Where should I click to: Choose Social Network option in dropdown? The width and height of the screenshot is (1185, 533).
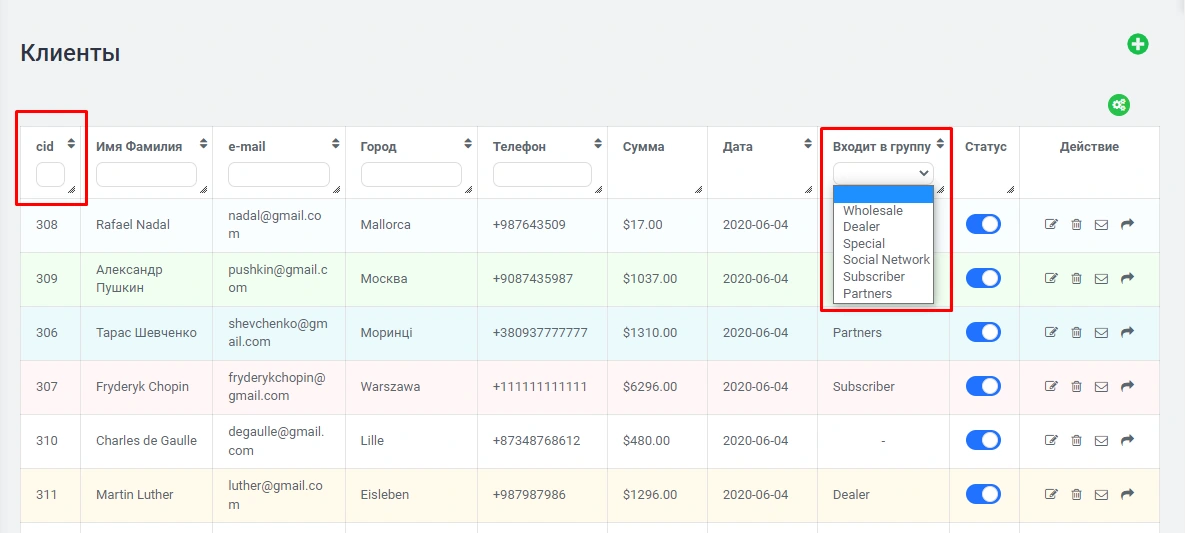(x=886, y=260)
